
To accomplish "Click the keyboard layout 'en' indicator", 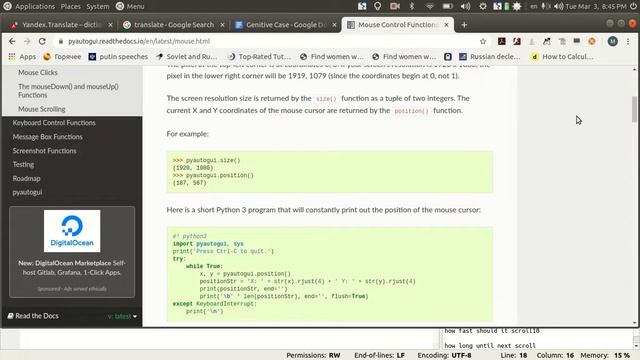I will pyautogui.click(x=533, y=6).
